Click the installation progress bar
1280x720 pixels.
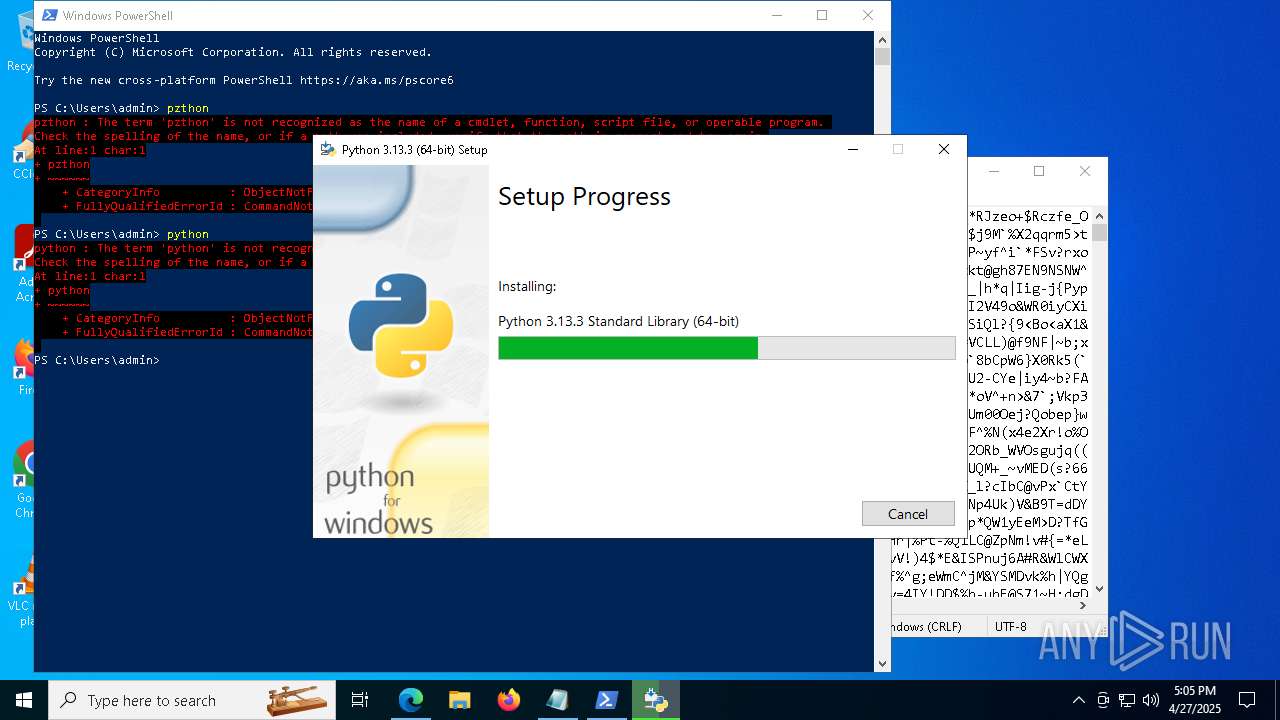pos(727,348)
